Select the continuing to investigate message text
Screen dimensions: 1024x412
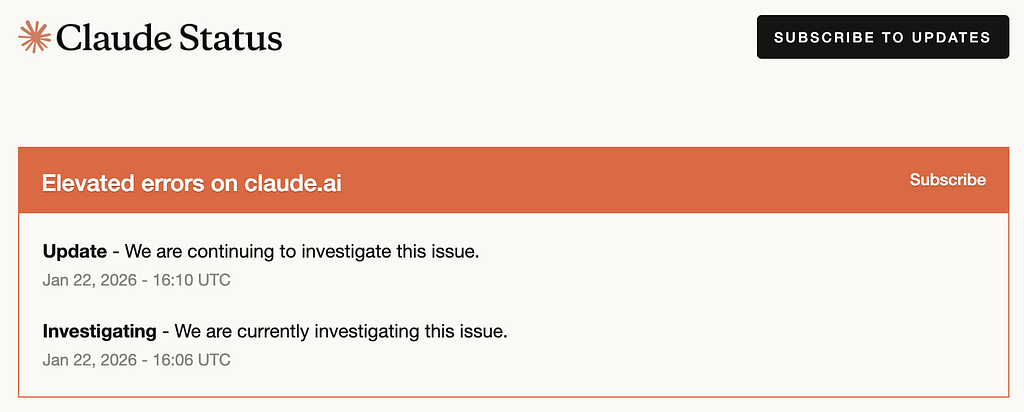(x=302, y=251)
